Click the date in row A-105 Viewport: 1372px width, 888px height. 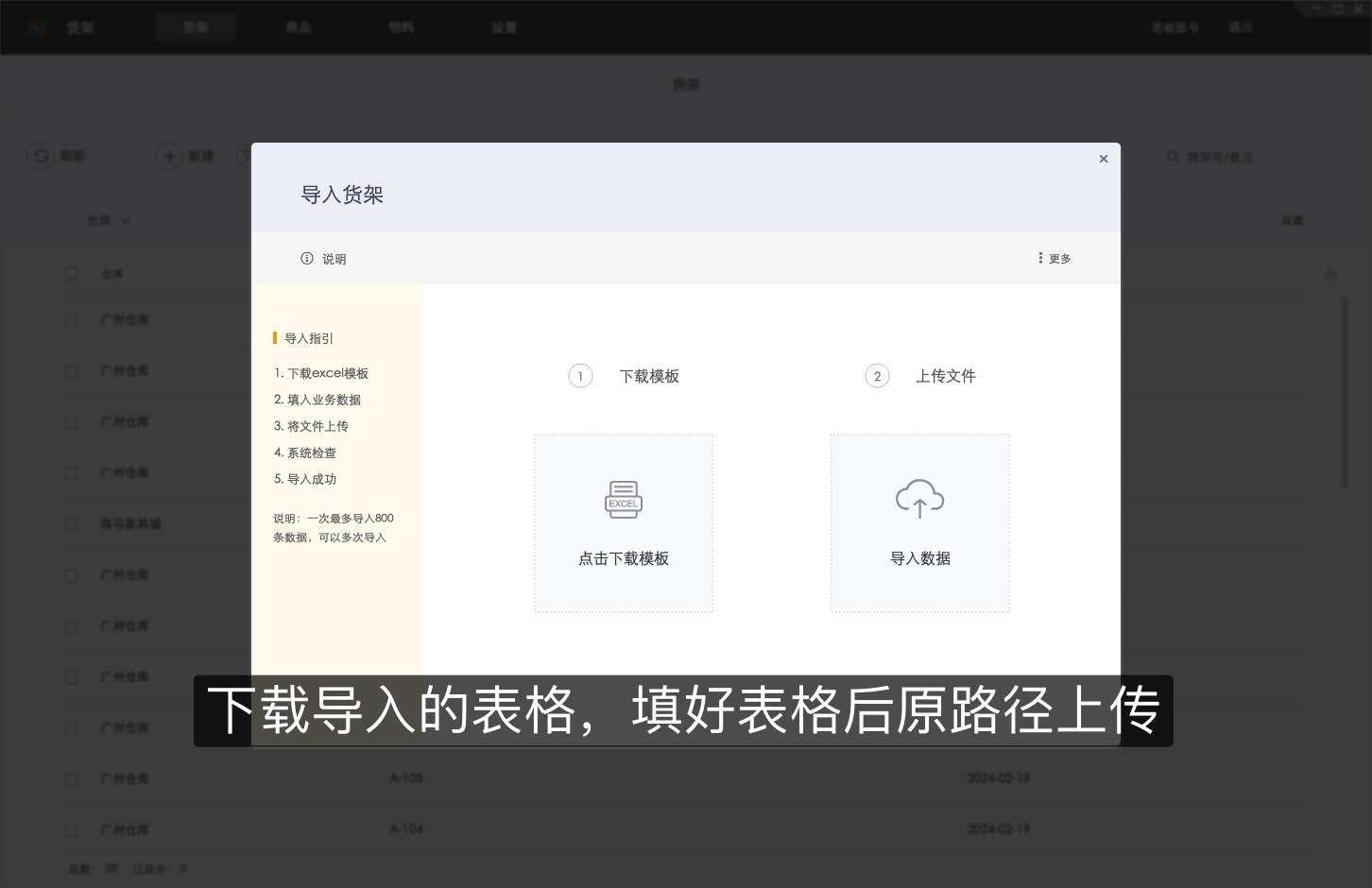pyautogui.click(x=999, y=778)
